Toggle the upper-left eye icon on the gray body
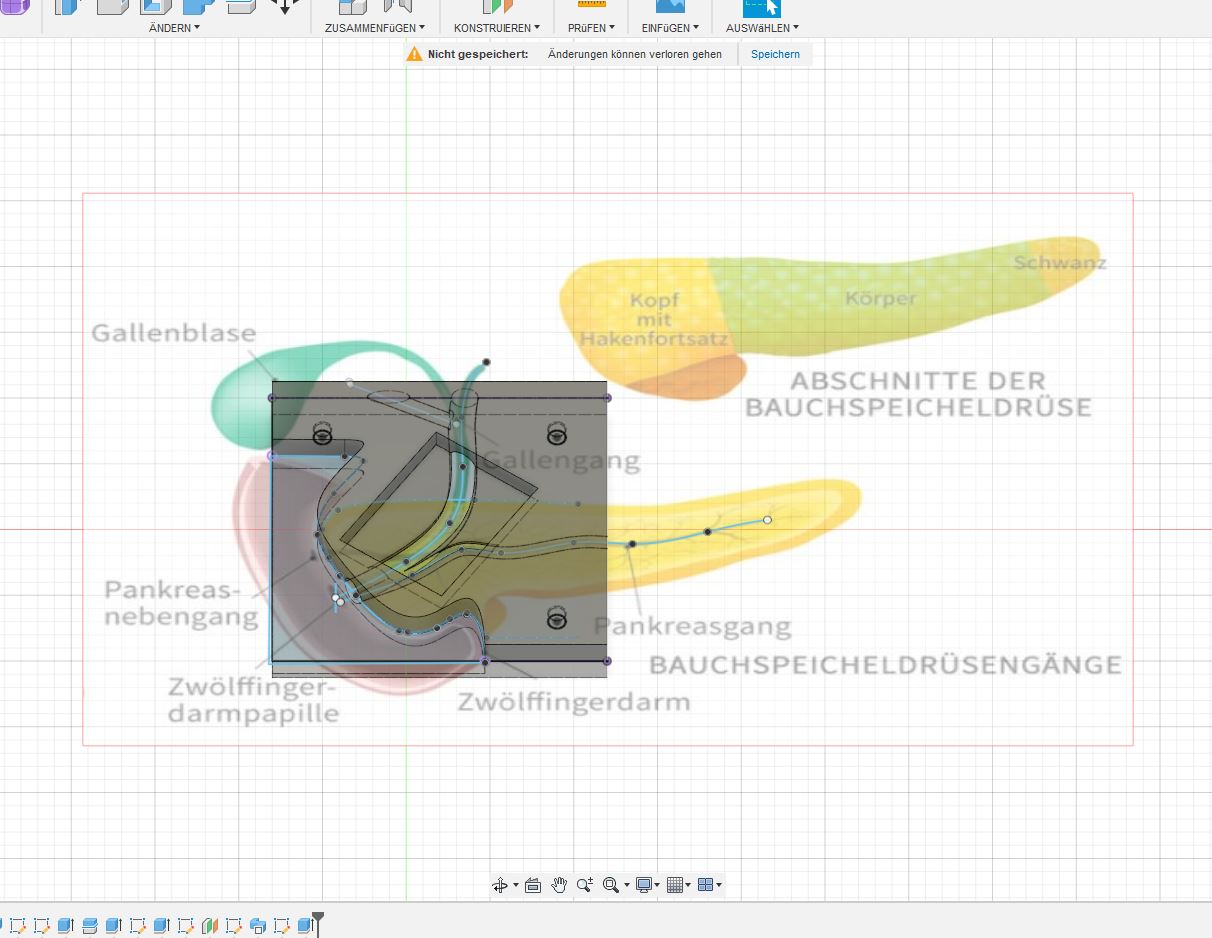This screenshot has height=938, width=1212. point(323,434)
